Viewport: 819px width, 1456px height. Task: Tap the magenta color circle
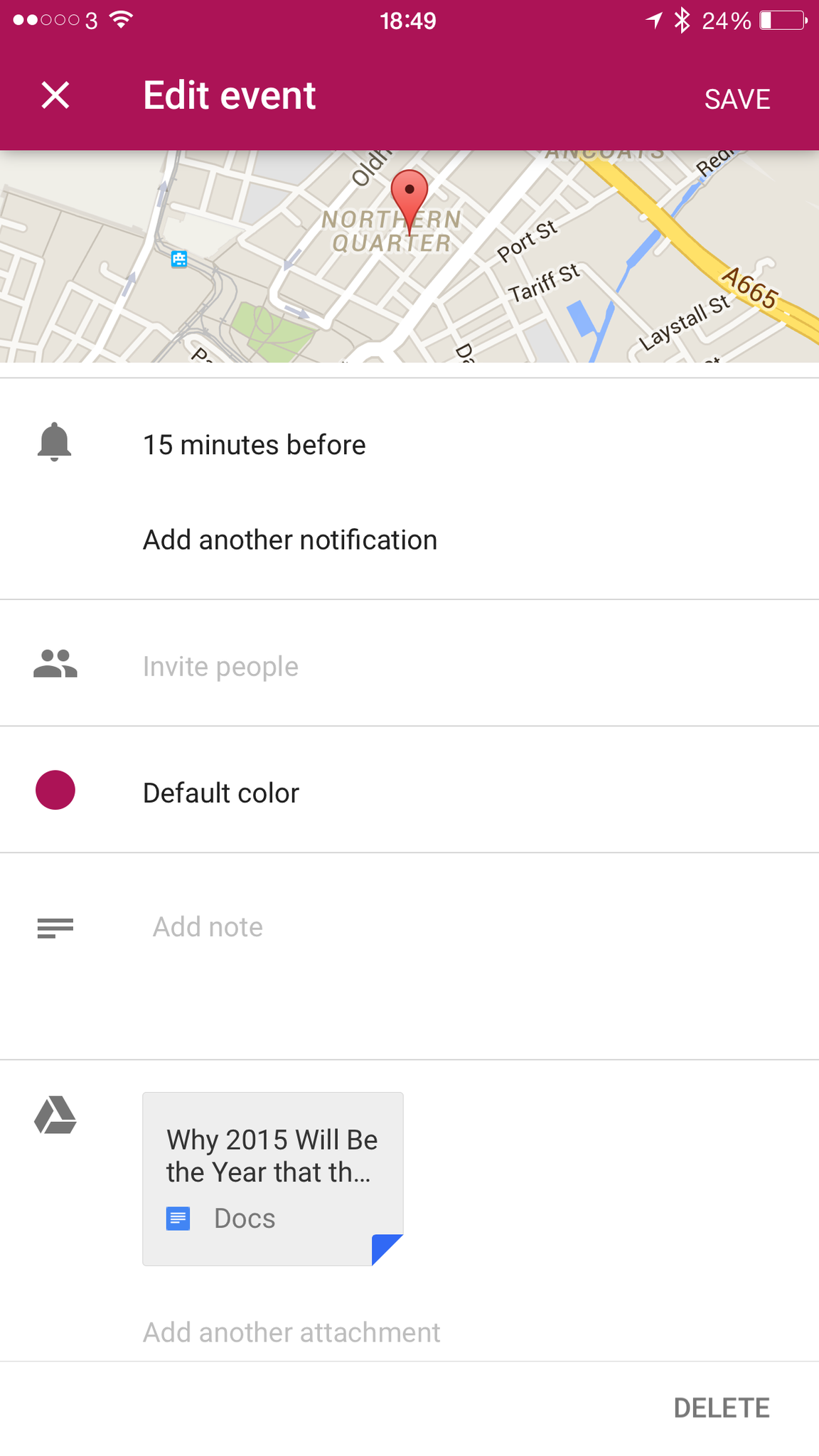click(55, 791)
